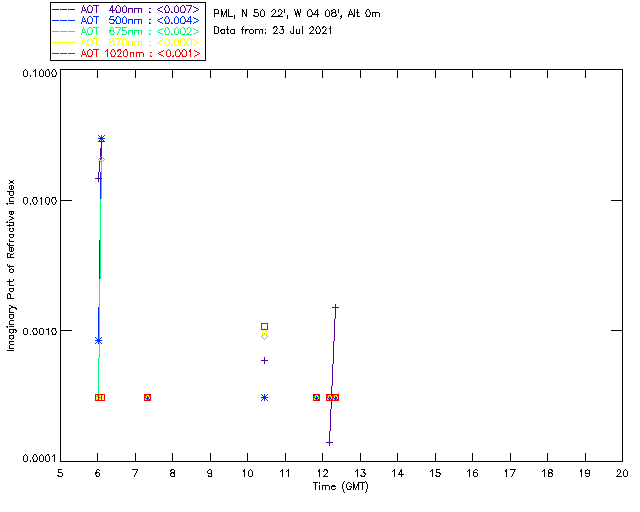Click the red square marker near 11.8h
Screen dimensions: 640x512
coord(316,398)
